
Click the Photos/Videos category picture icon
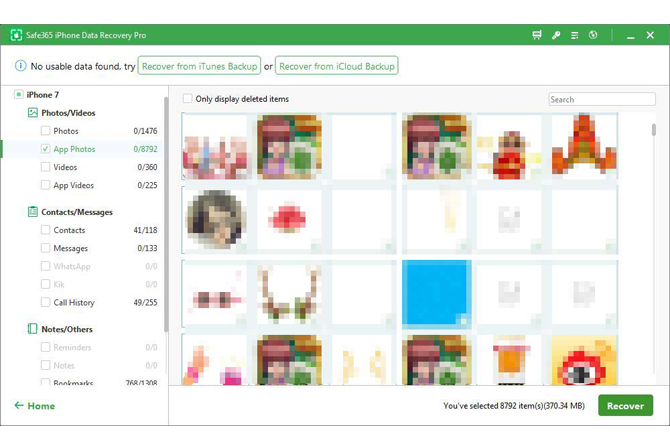point(33,113)
